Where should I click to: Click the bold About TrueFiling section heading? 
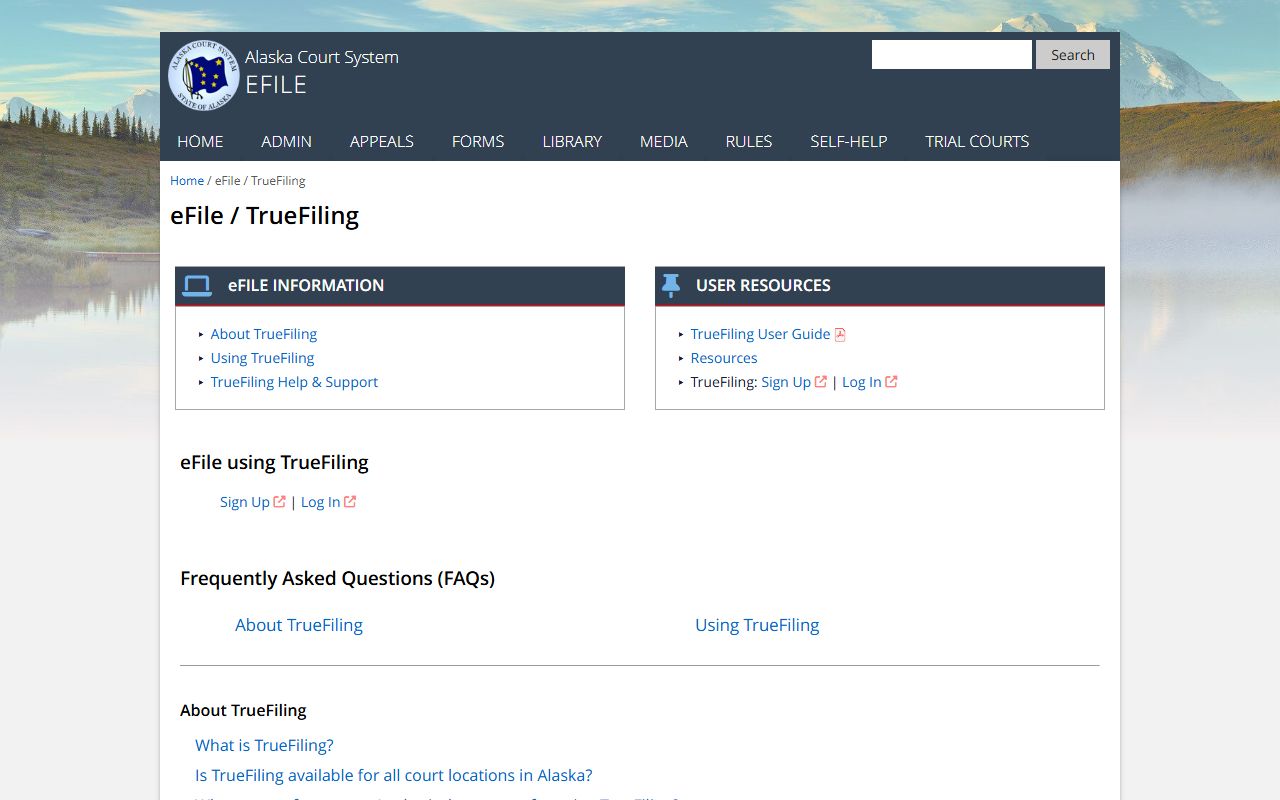[x=243, y=710]
